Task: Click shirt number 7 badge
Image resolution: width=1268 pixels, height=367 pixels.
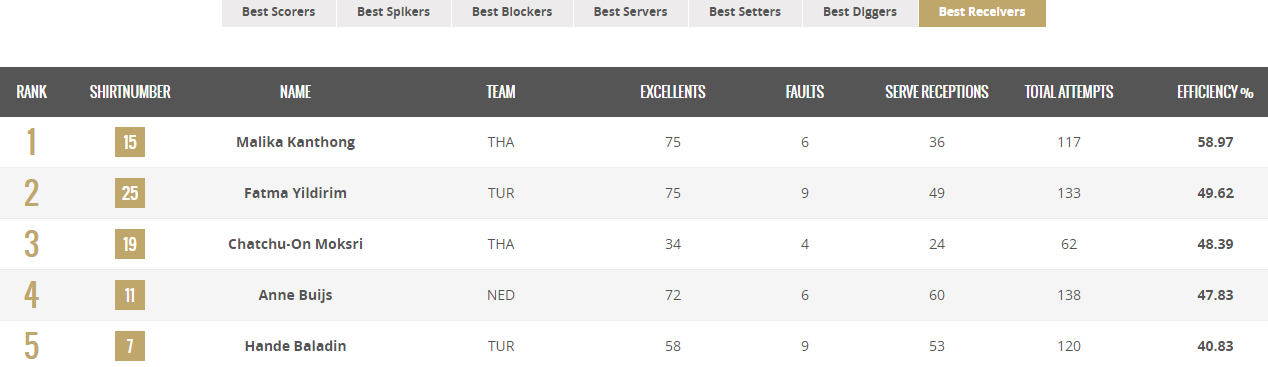Action: (x=130, y=346)
